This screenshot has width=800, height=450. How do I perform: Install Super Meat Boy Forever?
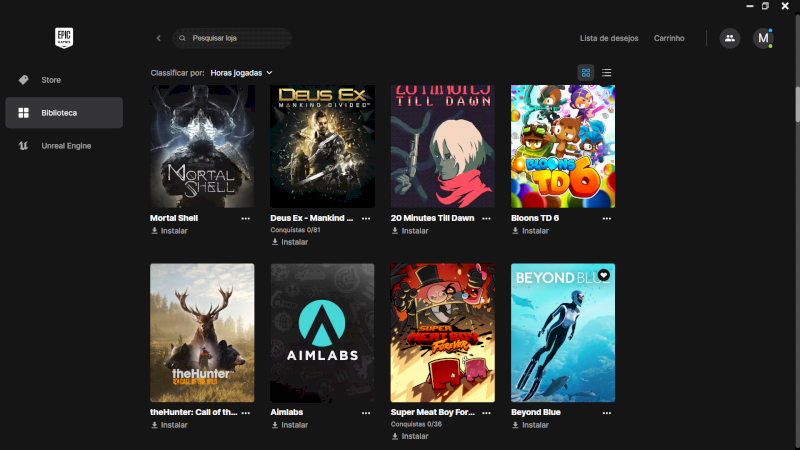pyautogui.click(x=410, y=436)
